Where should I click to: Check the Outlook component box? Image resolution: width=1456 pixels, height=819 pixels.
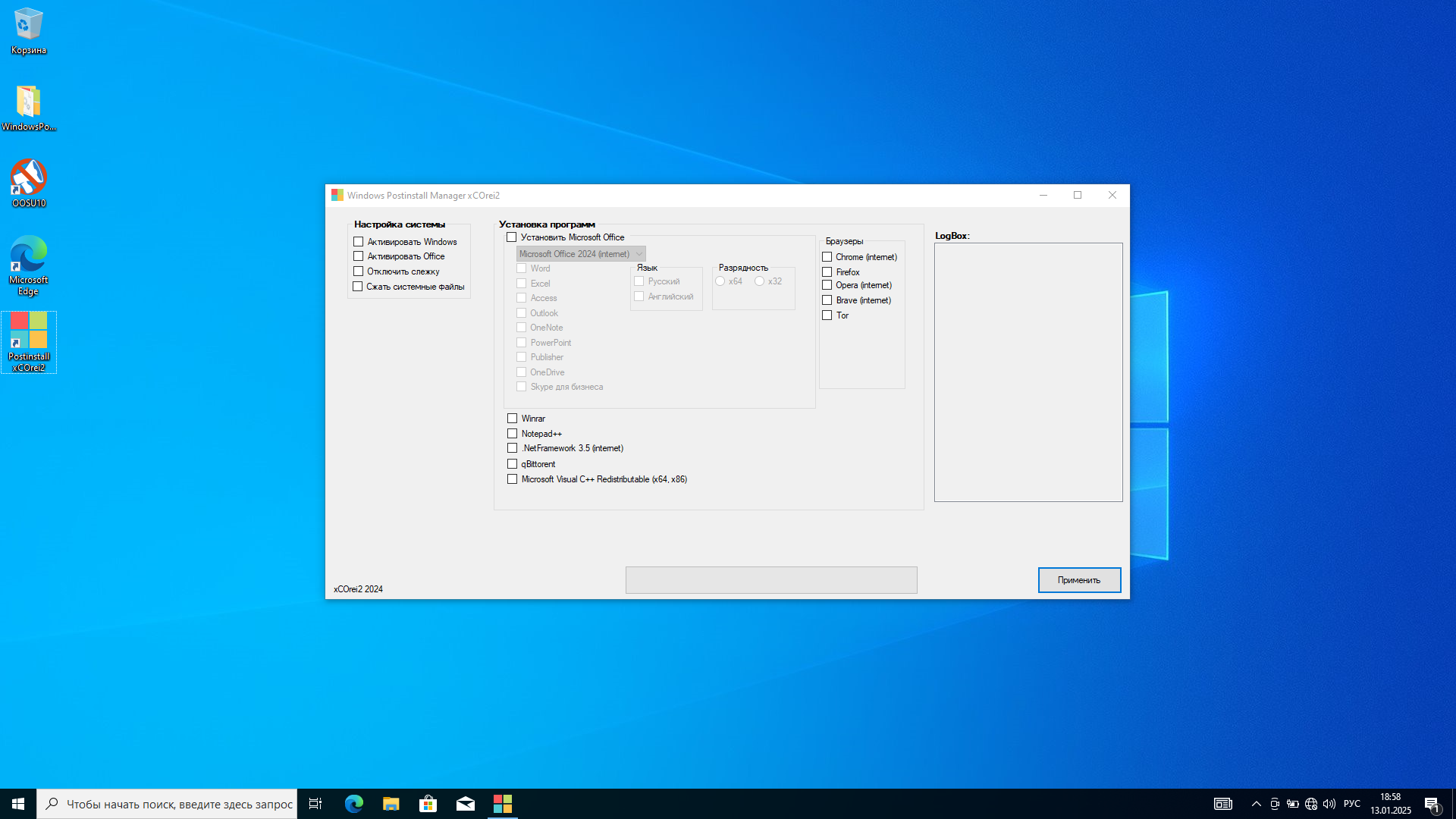(x=522, y=313)
